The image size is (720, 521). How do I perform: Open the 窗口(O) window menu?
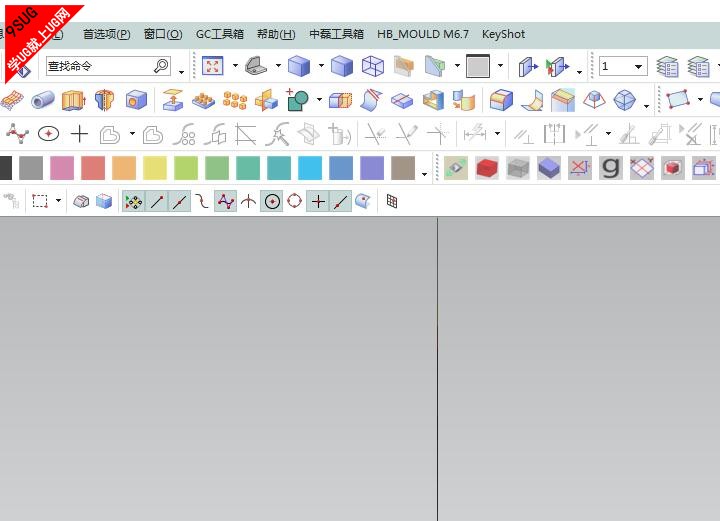163,34
